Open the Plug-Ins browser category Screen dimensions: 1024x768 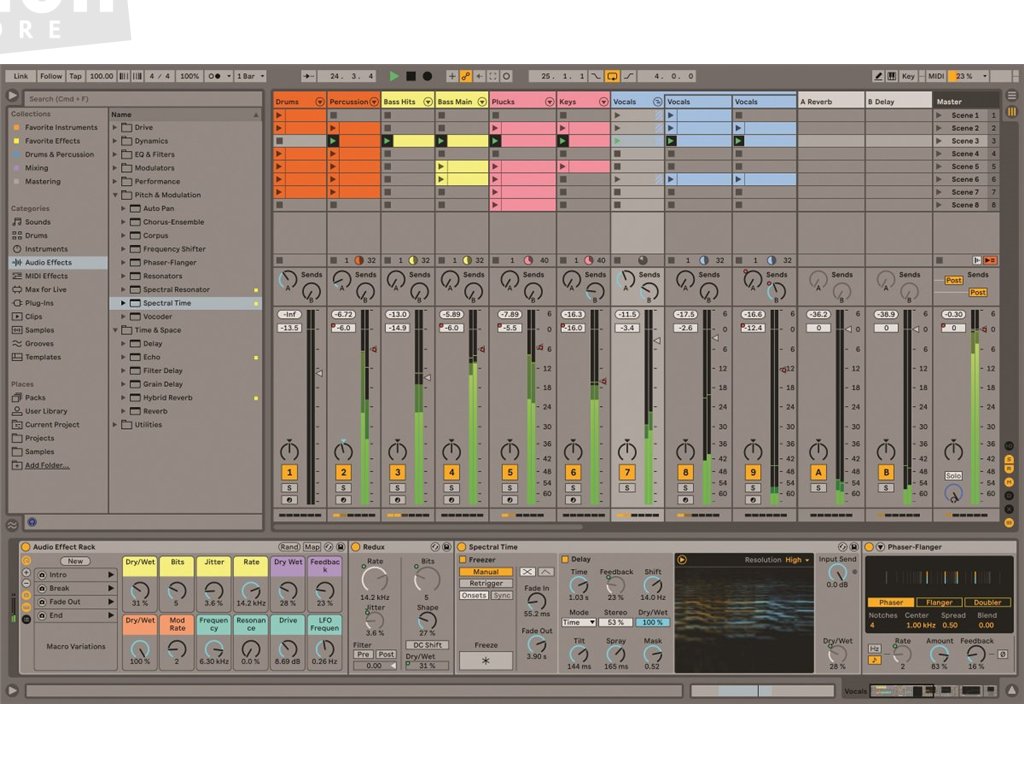click(x=40, y=303)
